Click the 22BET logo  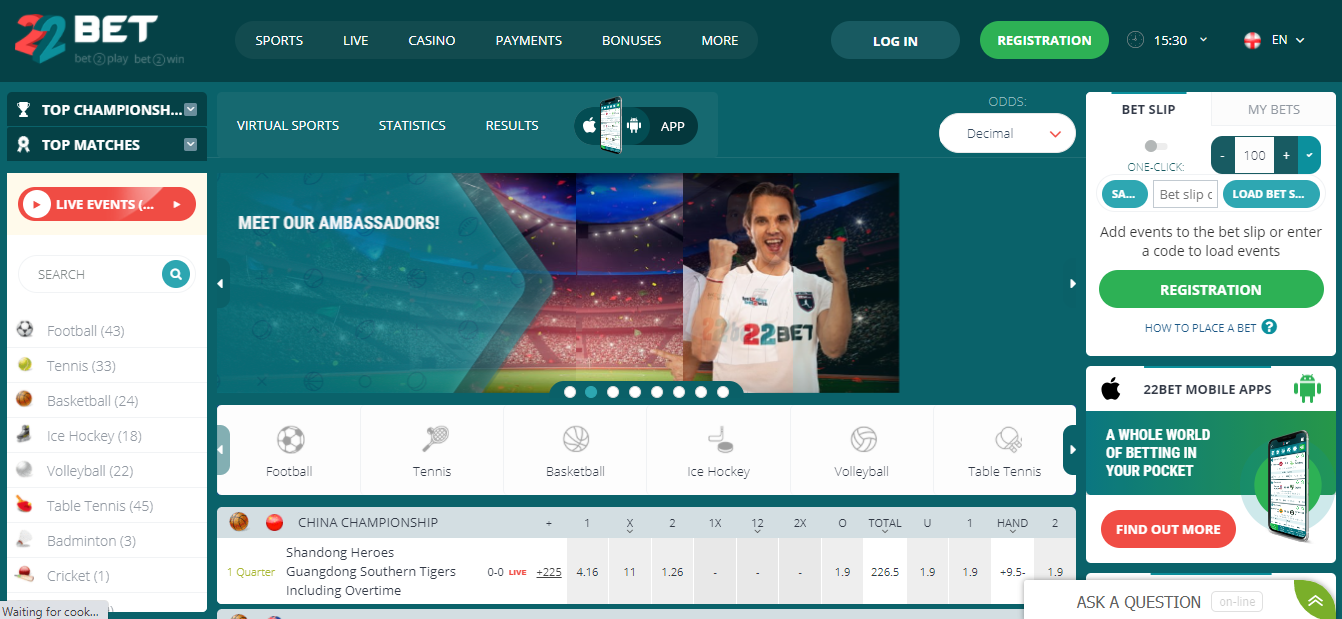(x=100, y=40)
